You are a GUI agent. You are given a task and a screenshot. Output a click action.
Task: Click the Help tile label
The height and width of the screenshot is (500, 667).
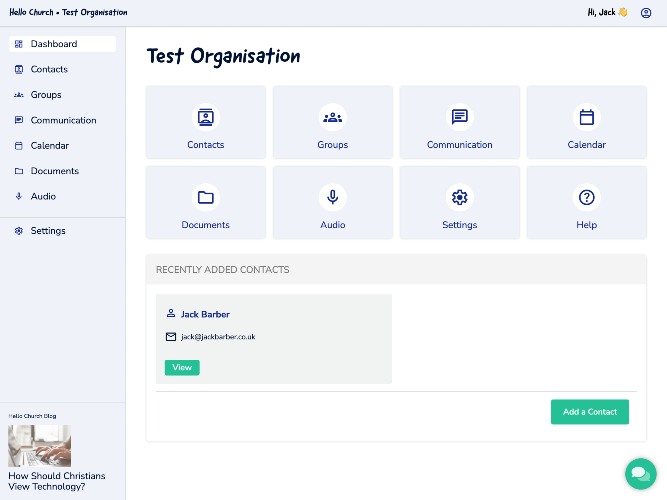587,225
